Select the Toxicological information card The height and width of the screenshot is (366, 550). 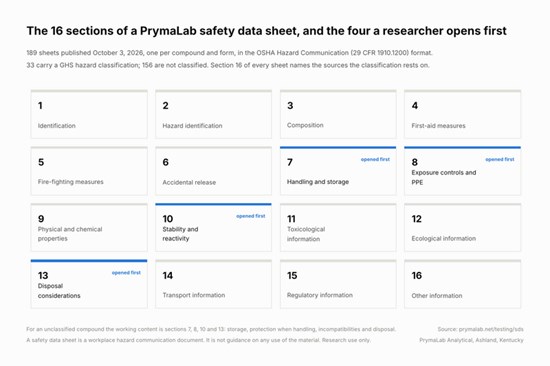338,227
